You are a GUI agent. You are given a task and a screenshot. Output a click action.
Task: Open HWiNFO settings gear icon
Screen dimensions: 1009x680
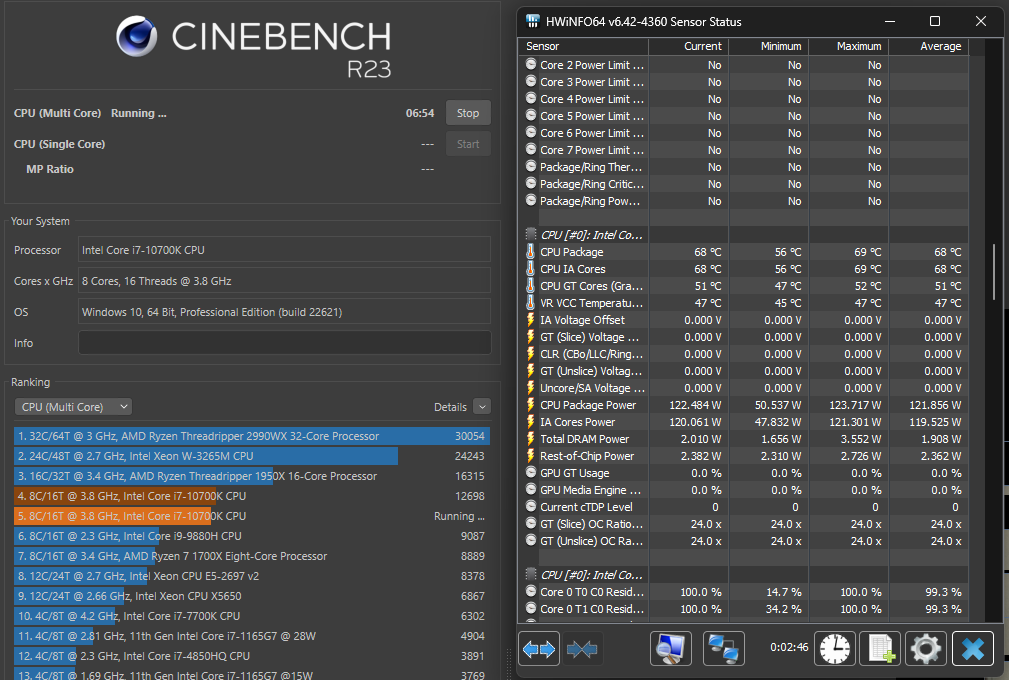(x=925, y=648)
